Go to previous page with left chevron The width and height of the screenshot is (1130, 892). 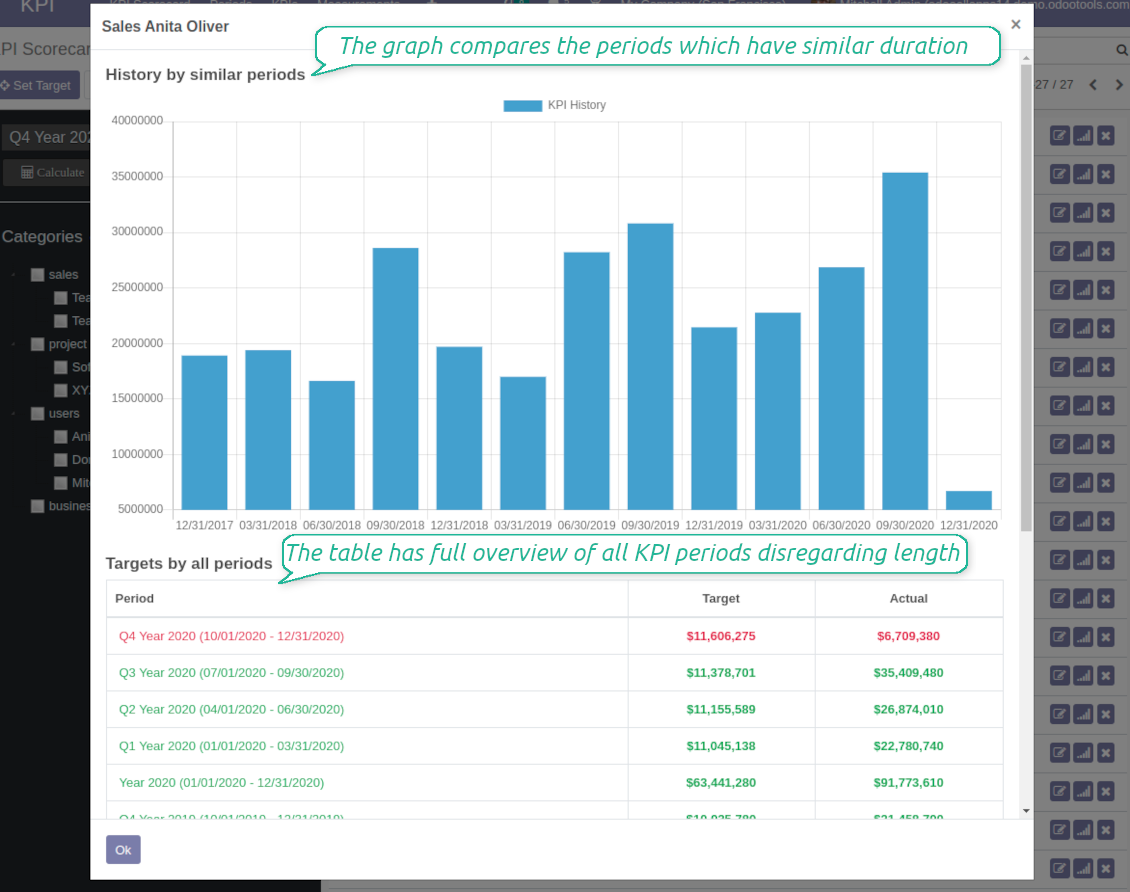tap(1093, 85)
